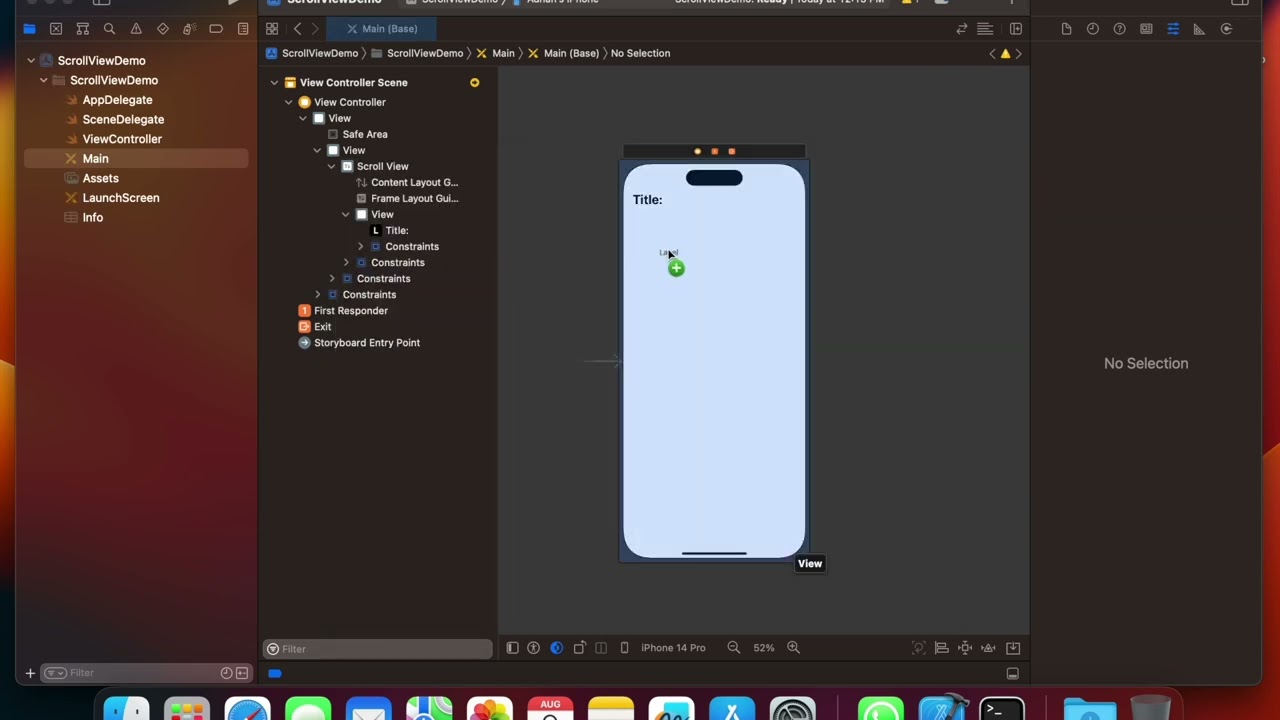
Task: Open the Test navigator diamond icon
Action: click(163, 29)
